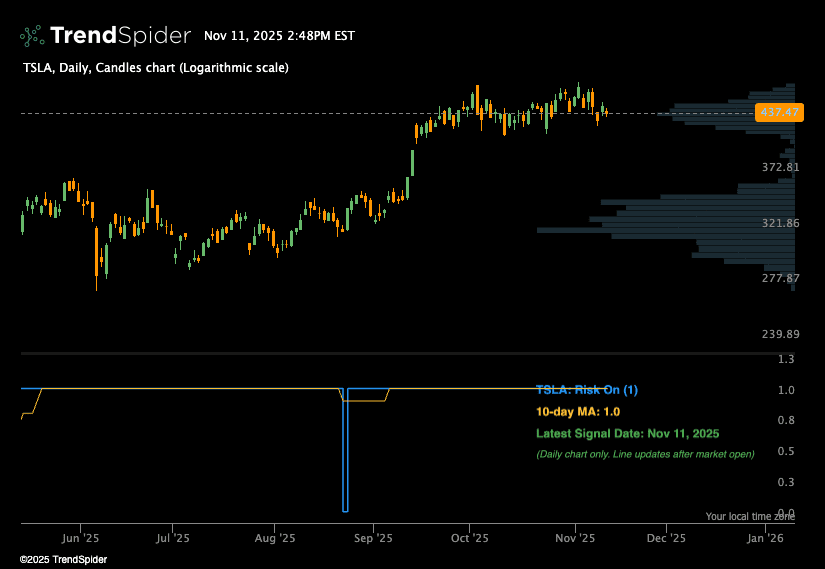825x569 pixels.
Task: Click the 277.87 price axis label
Action: click(780, 279)
